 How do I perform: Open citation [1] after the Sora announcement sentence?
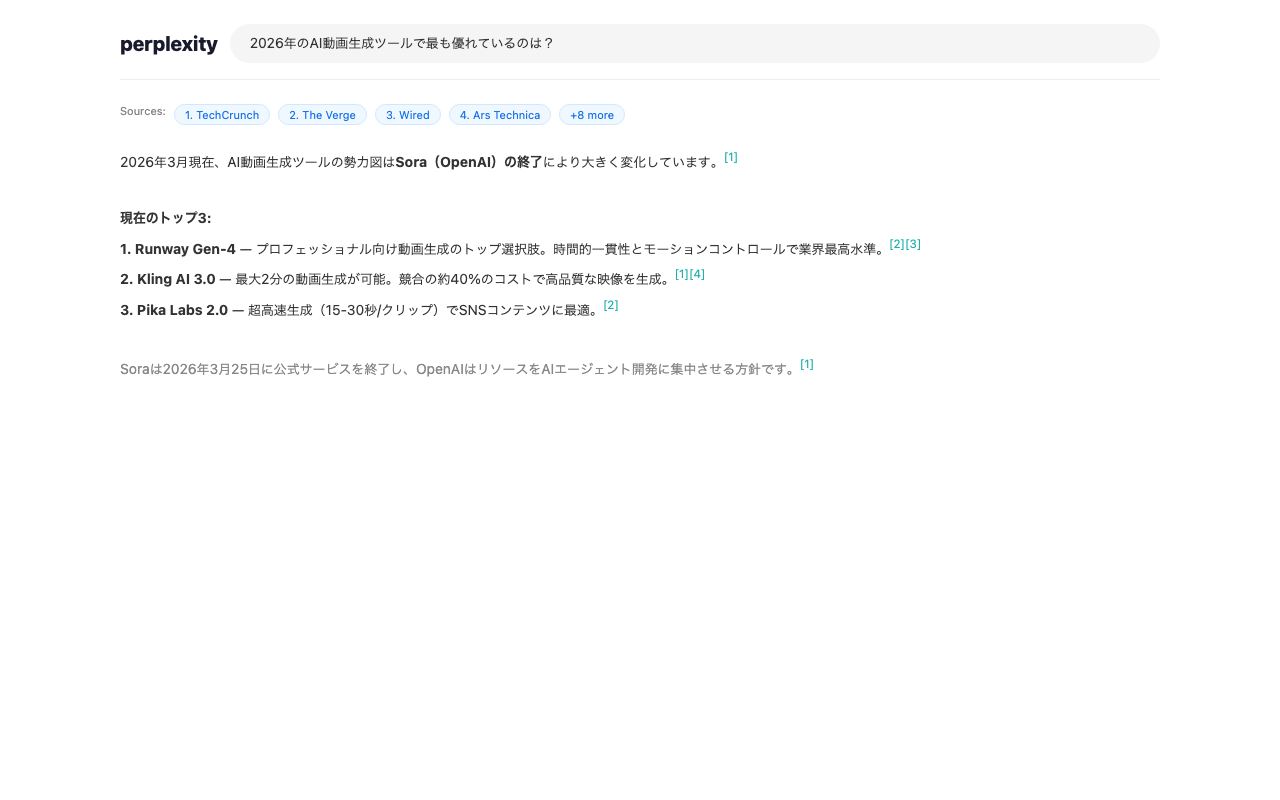click(730, 157)
